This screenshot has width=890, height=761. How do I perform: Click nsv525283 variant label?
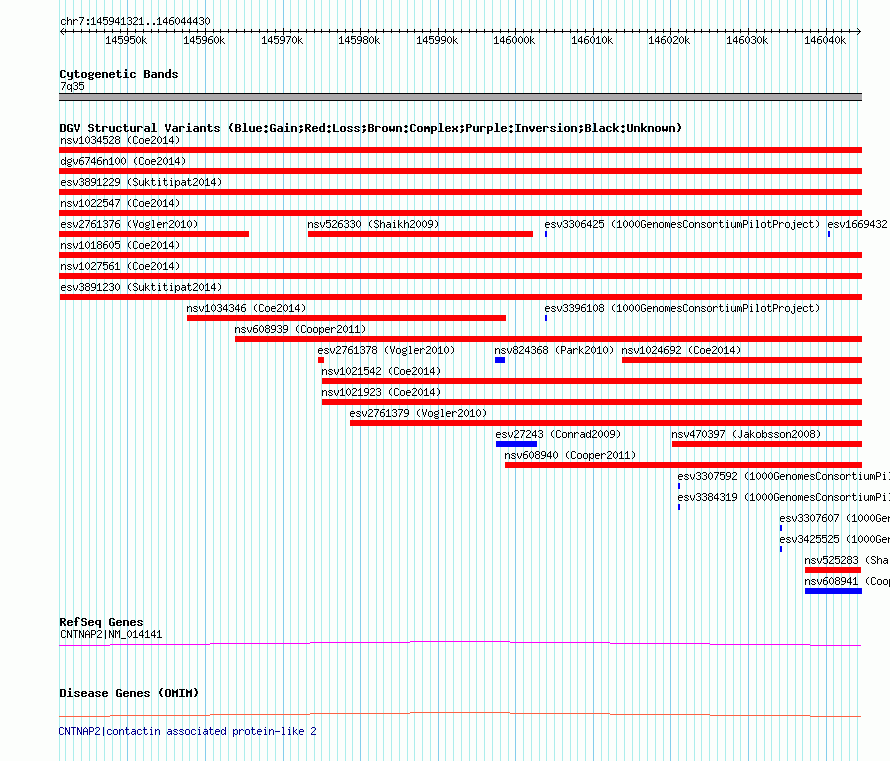tap(846, 560)
